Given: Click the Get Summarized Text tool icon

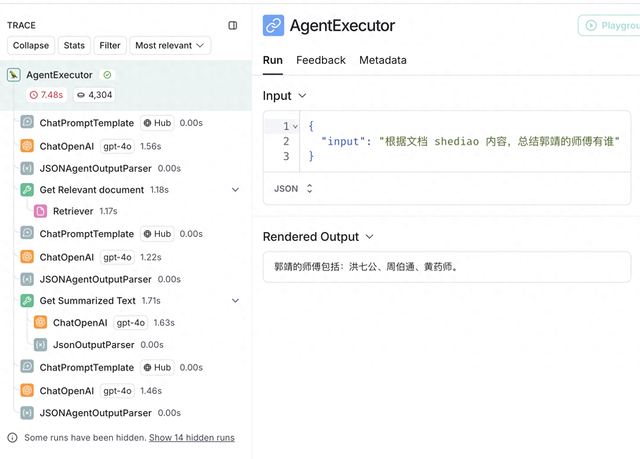Looking at the screenshot, I should point(27,301).
